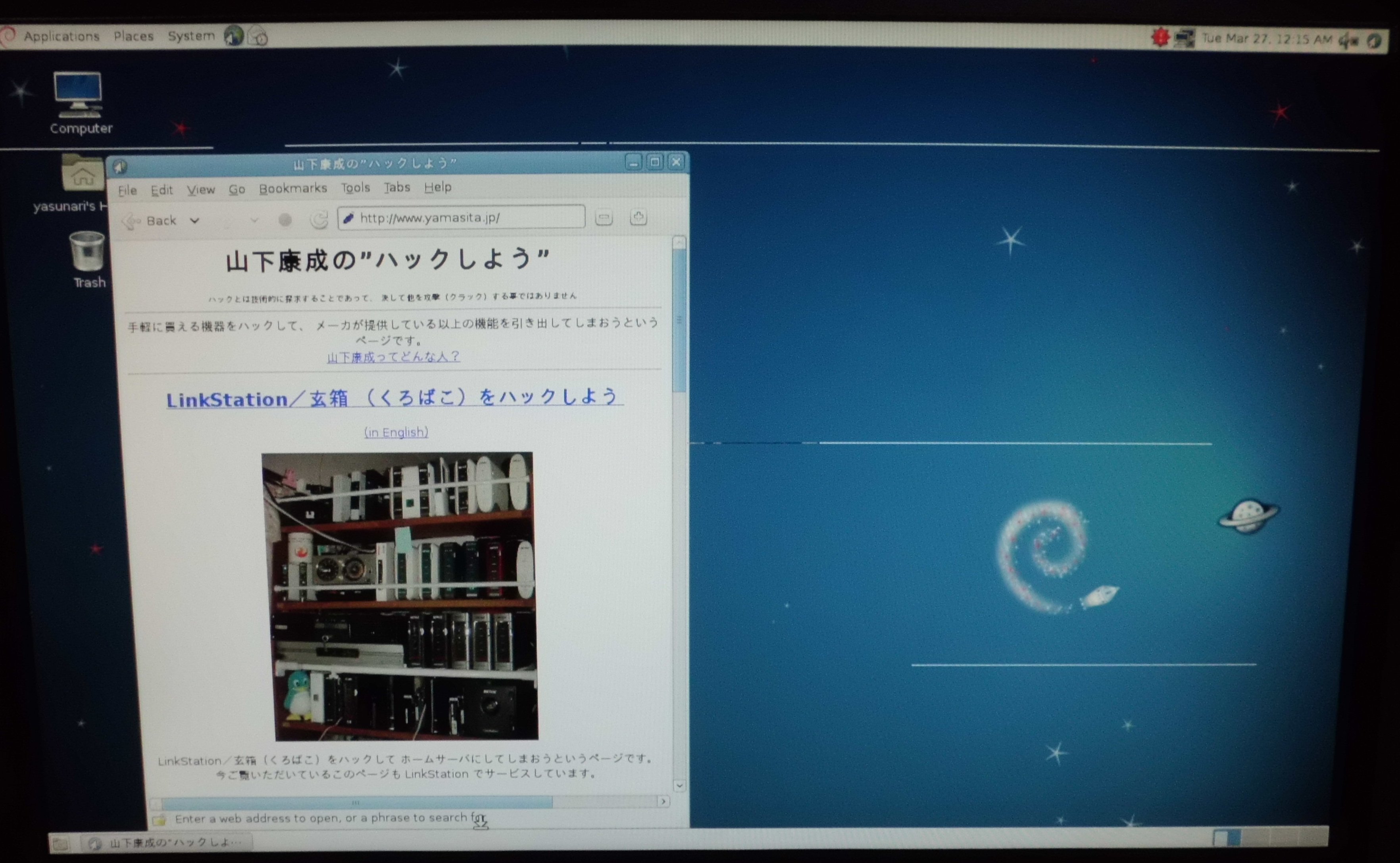This screenshot has width=1400, height=863.
Task: Open the Tools menu in browser
Action: [356, 188]
